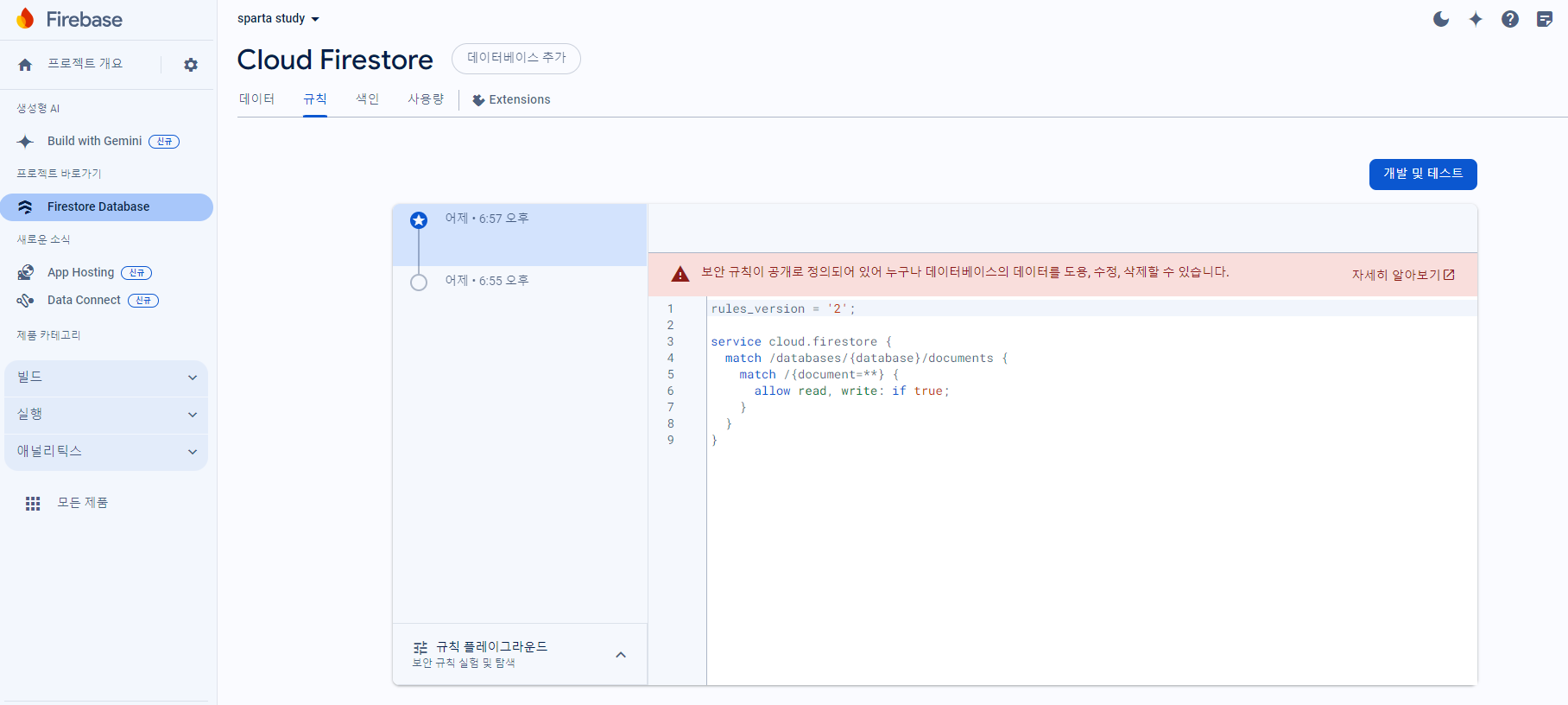The height and width of the screenshot is (705, 1568).
Task: Expand the 실행 category
Action: coord(106,415)
